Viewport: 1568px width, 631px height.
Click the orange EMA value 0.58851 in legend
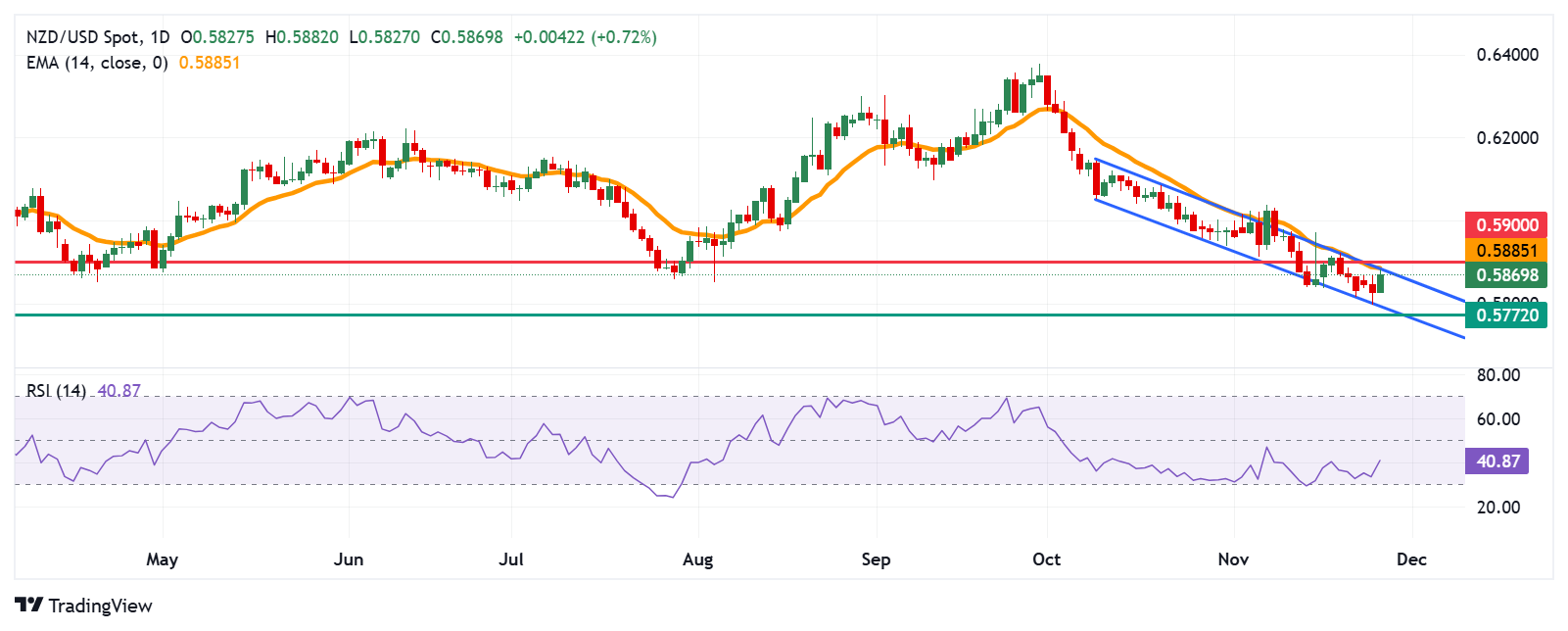(210, 63)
